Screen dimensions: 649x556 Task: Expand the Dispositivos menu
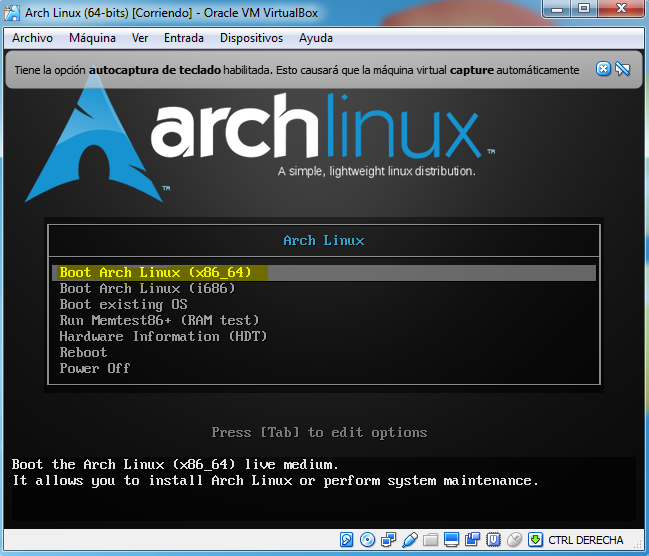(251, 38)
